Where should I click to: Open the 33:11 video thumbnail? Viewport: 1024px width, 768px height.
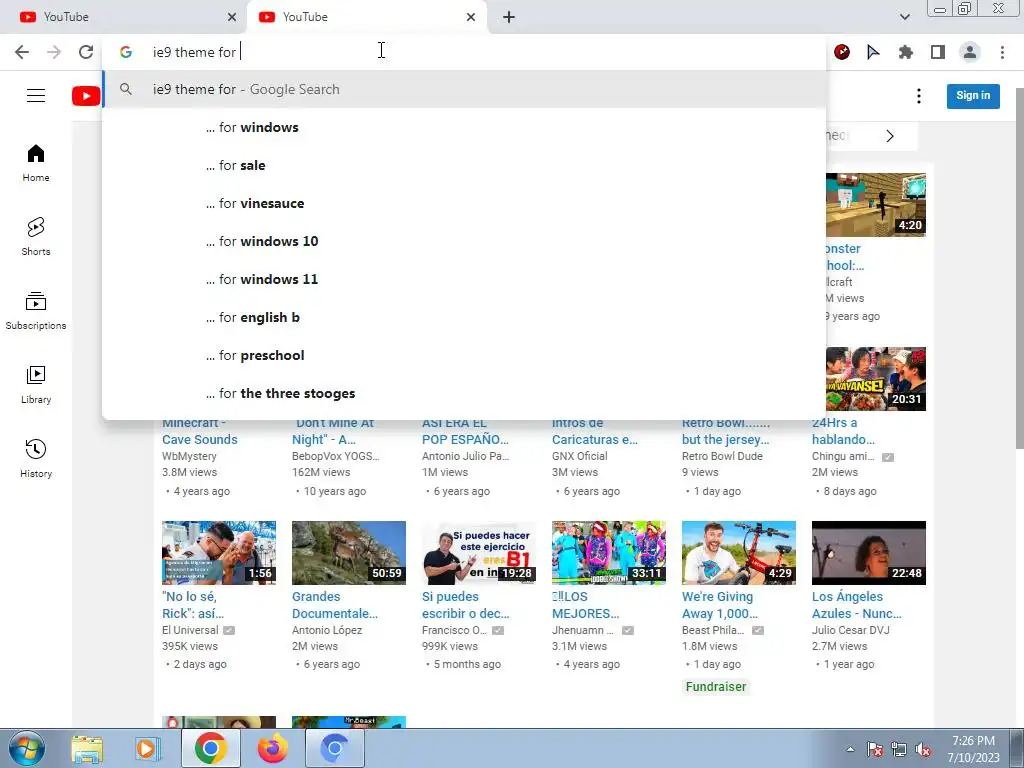tap(609, 552)
